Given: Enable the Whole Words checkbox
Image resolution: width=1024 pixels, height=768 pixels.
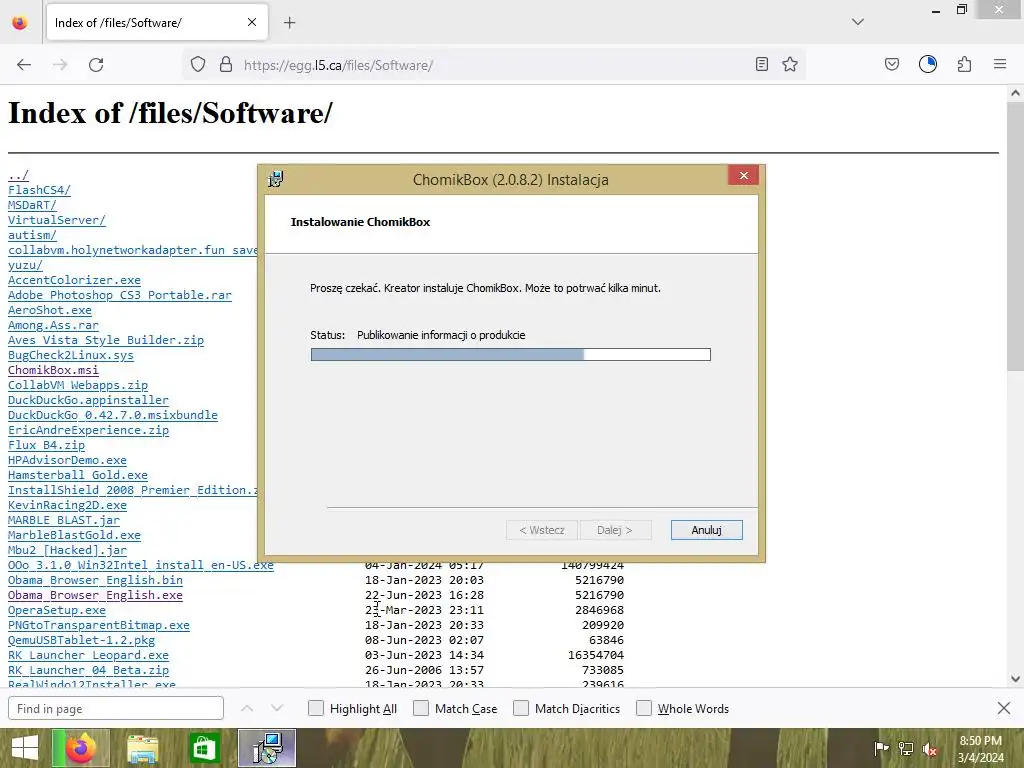Looking at the screenshot, I should [644, 709].
